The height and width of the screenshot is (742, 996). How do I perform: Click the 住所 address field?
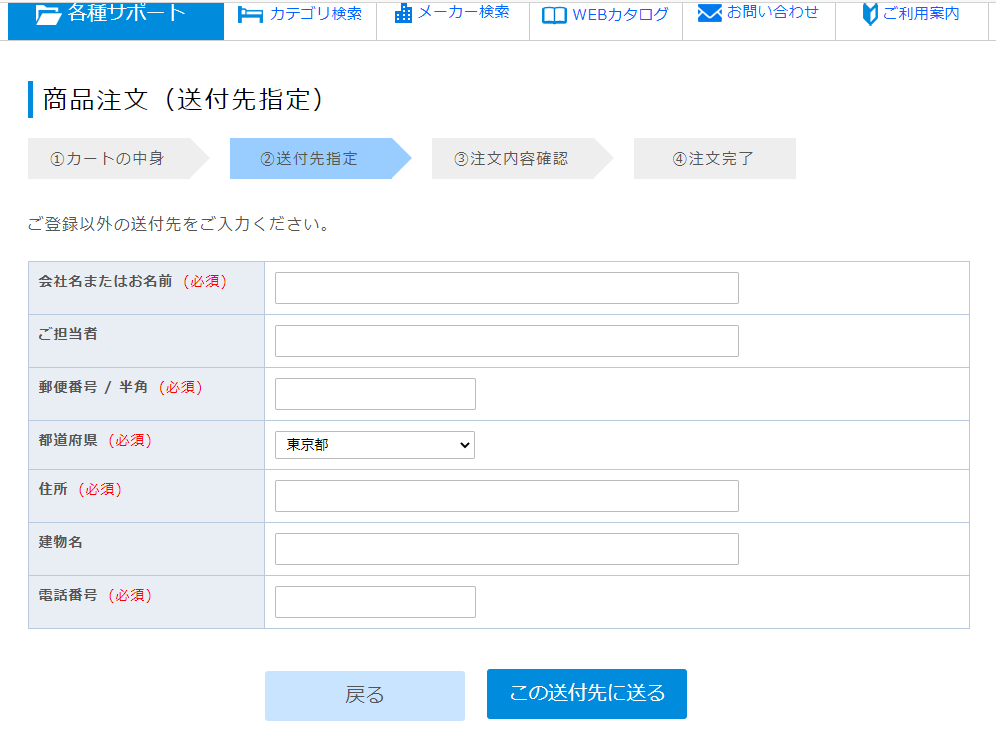coord(507,496)
